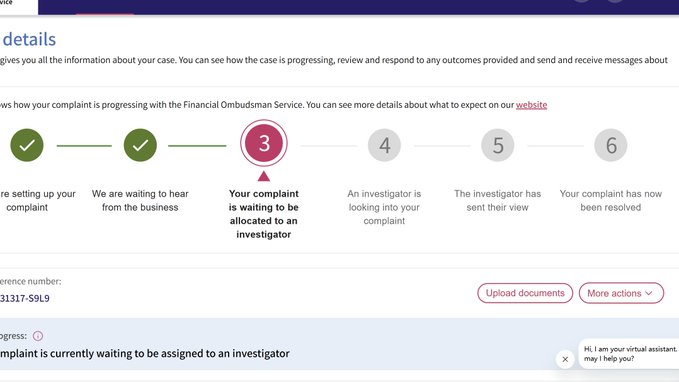
Task: Click 'The investigator has sent their view' label
Action: pyautogui.click(x=498, y=201)
